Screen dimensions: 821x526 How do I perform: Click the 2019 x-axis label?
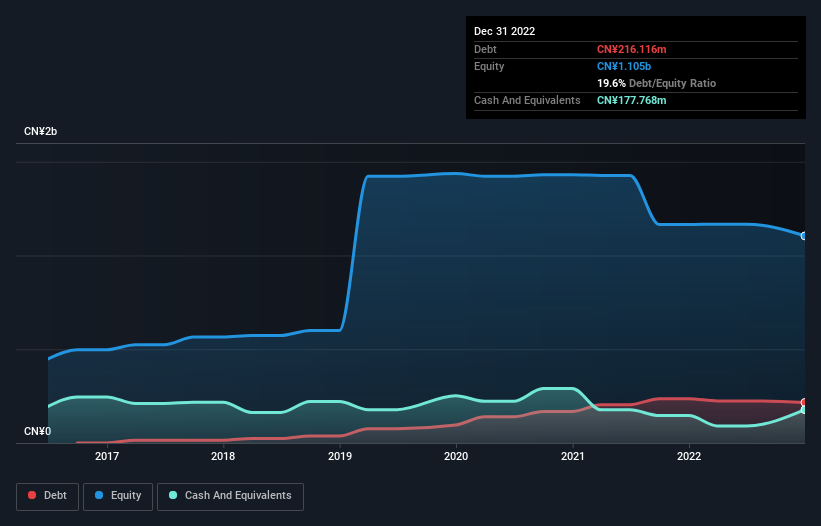tap(340, 456)
